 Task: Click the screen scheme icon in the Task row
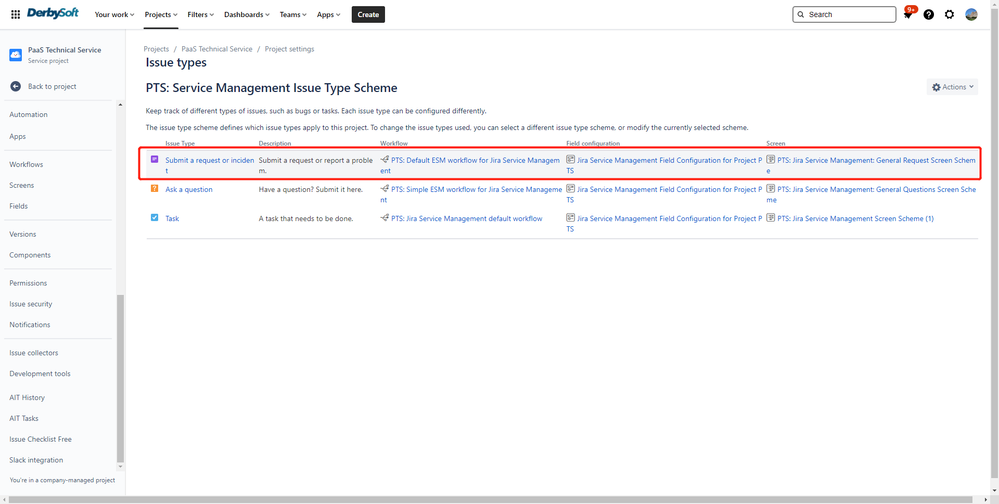tap(770, 218)
